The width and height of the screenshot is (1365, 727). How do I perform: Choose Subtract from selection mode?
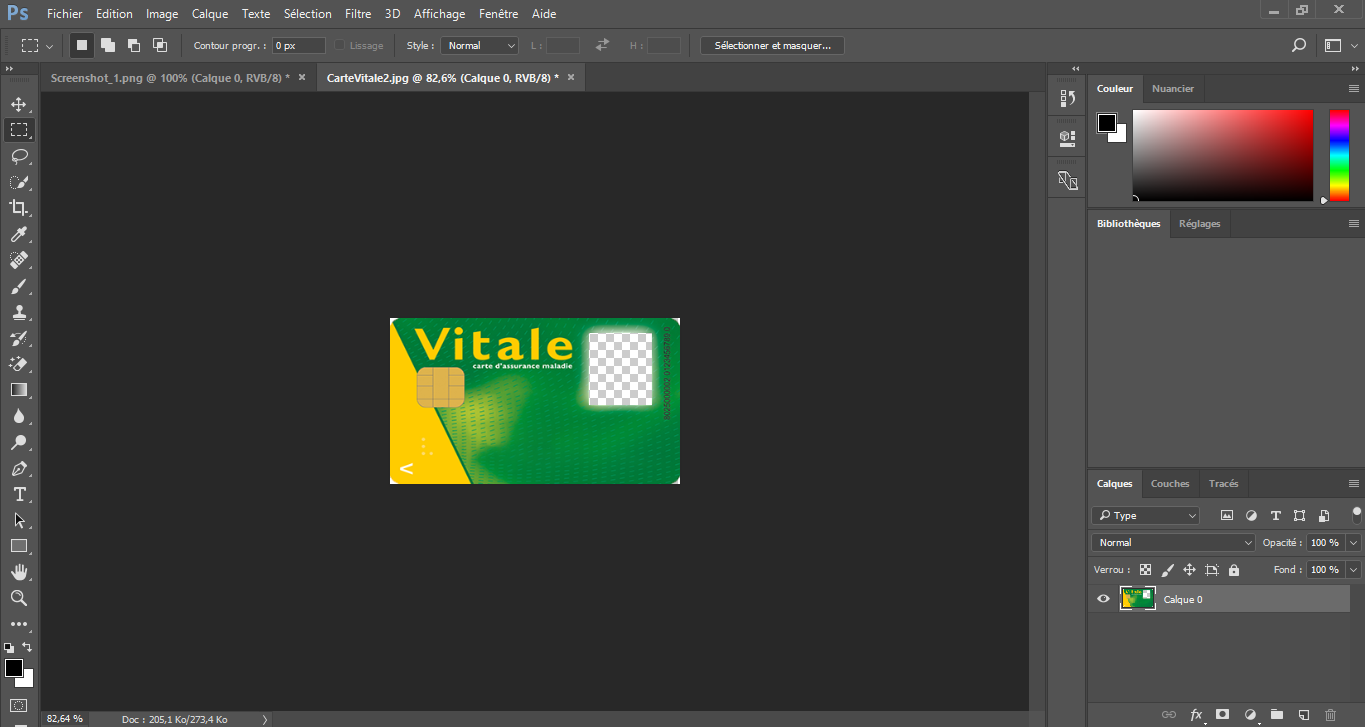pos(133,45)
